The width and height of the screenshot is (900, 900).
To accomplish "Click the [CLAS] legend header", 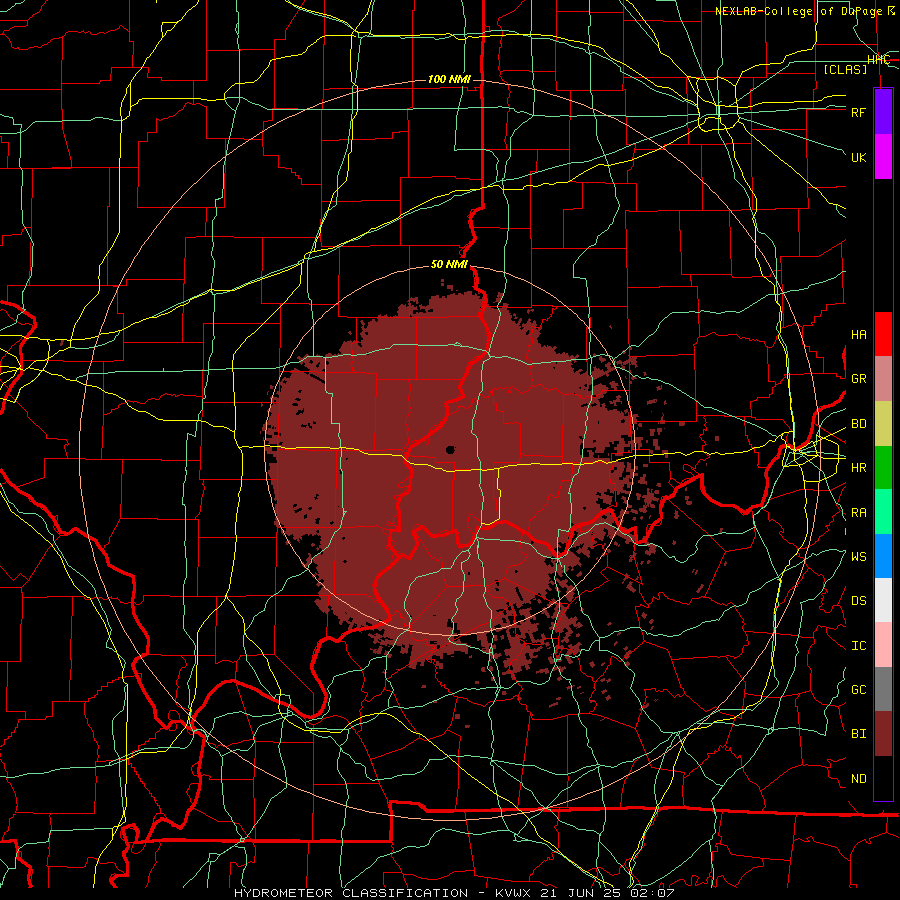I will (x=845, y=69).
